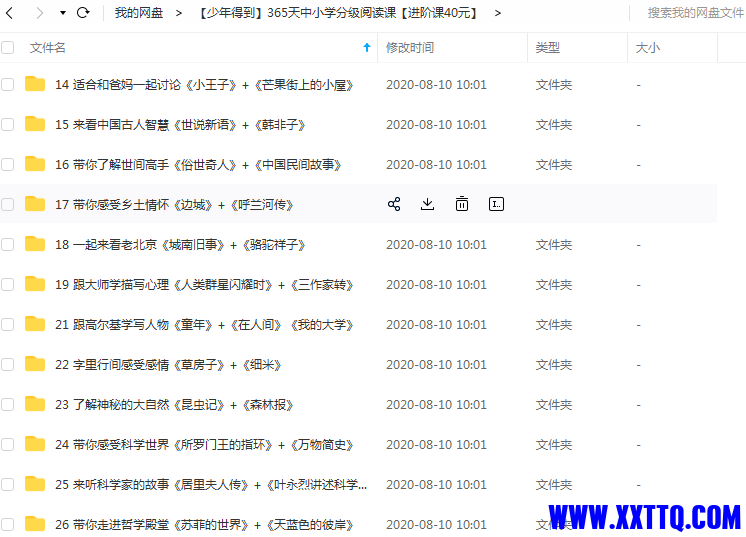Refresh the file list
This screenshot has height=537, width=746.
coord(83,13)
